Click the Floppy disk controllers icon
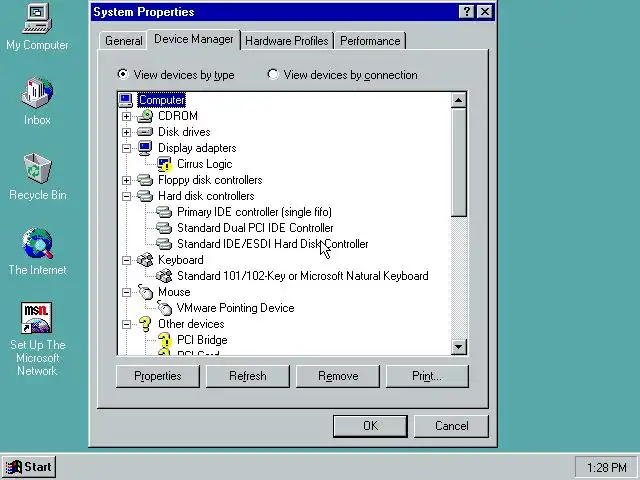This screenshot has height=480, width=640. (x=145, y=180)
